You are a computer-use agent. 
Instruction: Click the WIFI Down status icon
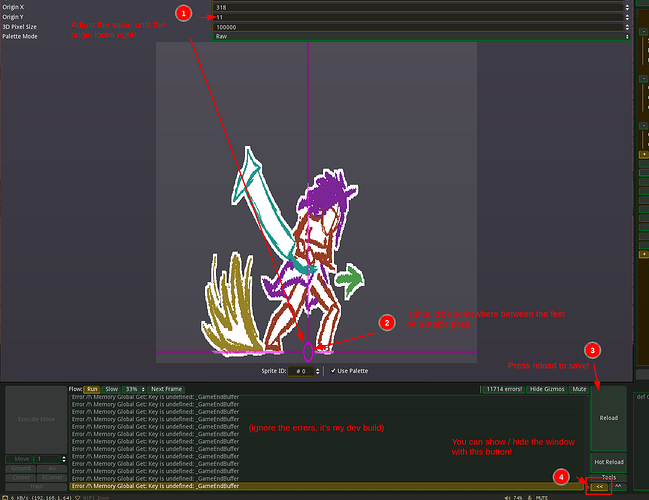tap(77, 498)
